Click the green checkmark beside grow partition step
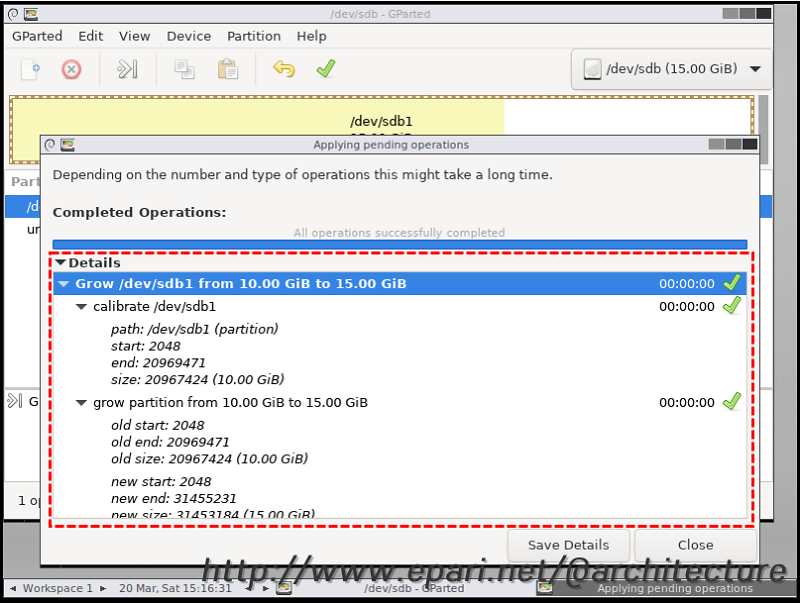The width and height of the screenshot is (800, 603). pyautogui.click(x=732, y=401)
